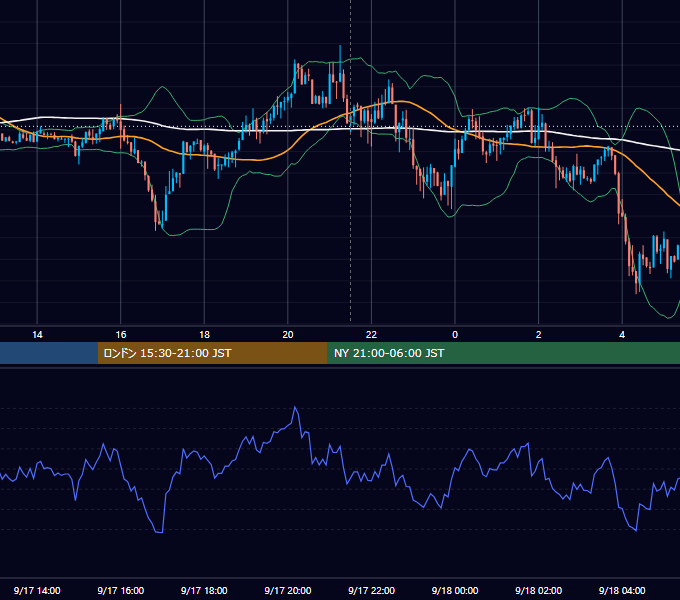Viewport: 680px width, 600px height.
Task: Select the NY 21:00-06:00 JST session bar
Action: coord(503,353)
